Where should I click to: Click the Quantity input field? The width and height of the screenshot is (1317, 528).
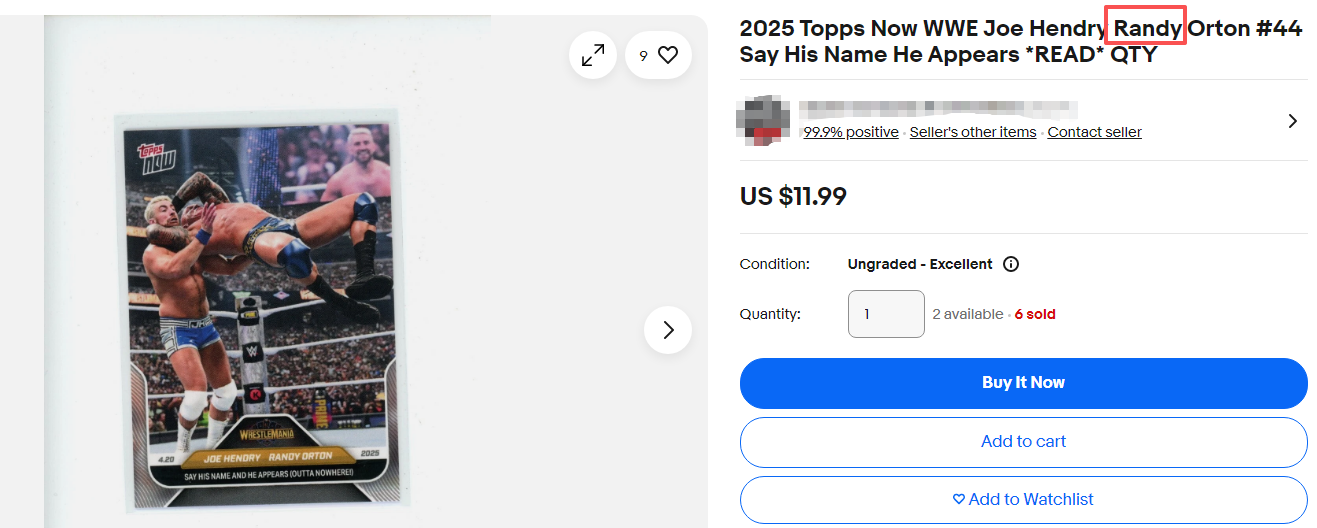click(886, 314)
